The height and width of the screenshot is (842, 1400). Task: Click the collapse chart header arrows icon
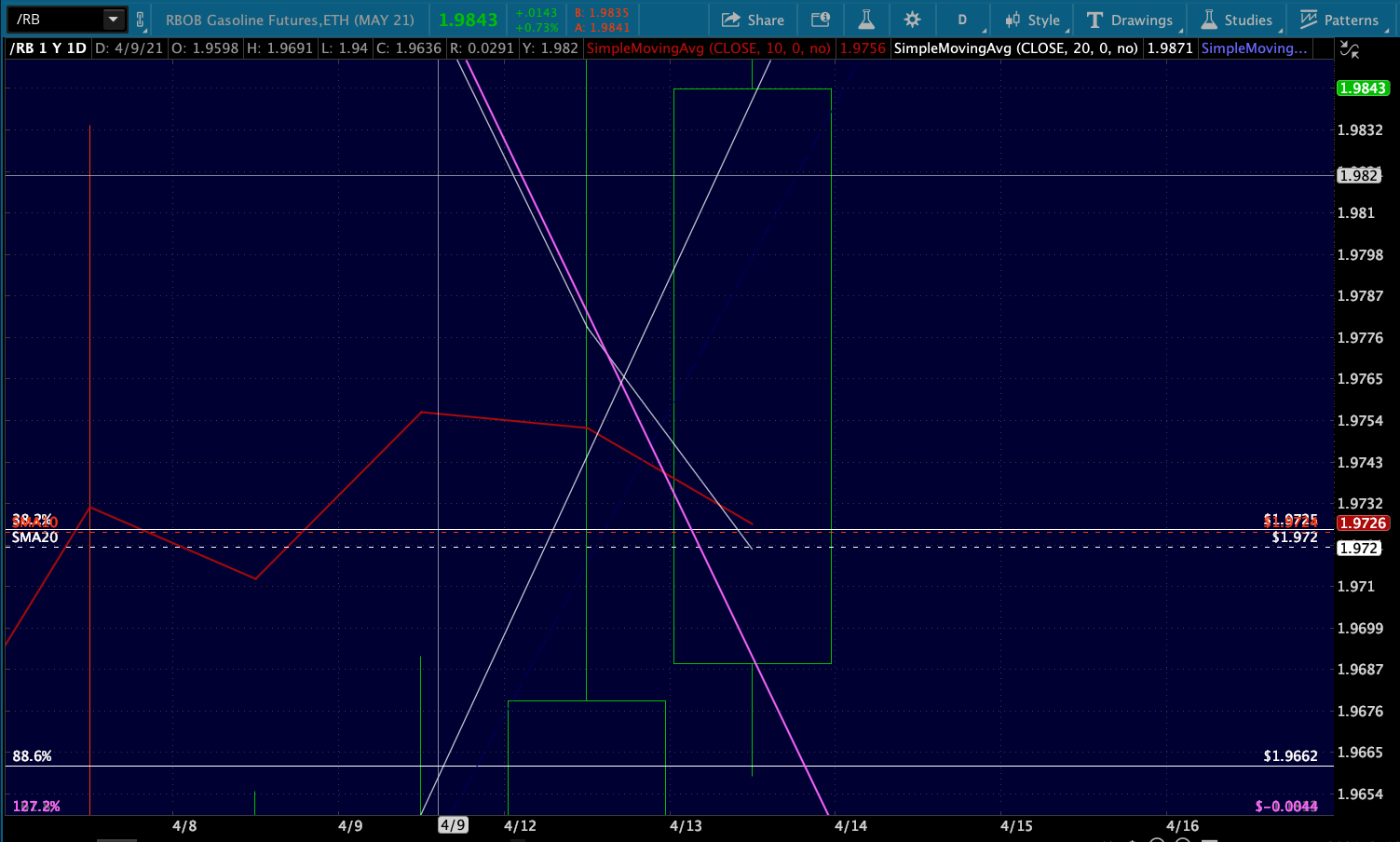coord(1349,48)
